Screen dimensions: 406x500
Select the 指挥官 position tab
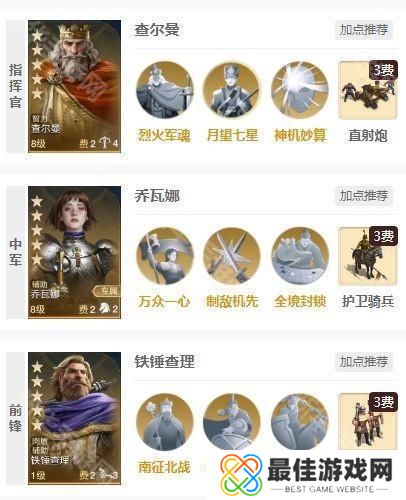[x=16, y=86]
